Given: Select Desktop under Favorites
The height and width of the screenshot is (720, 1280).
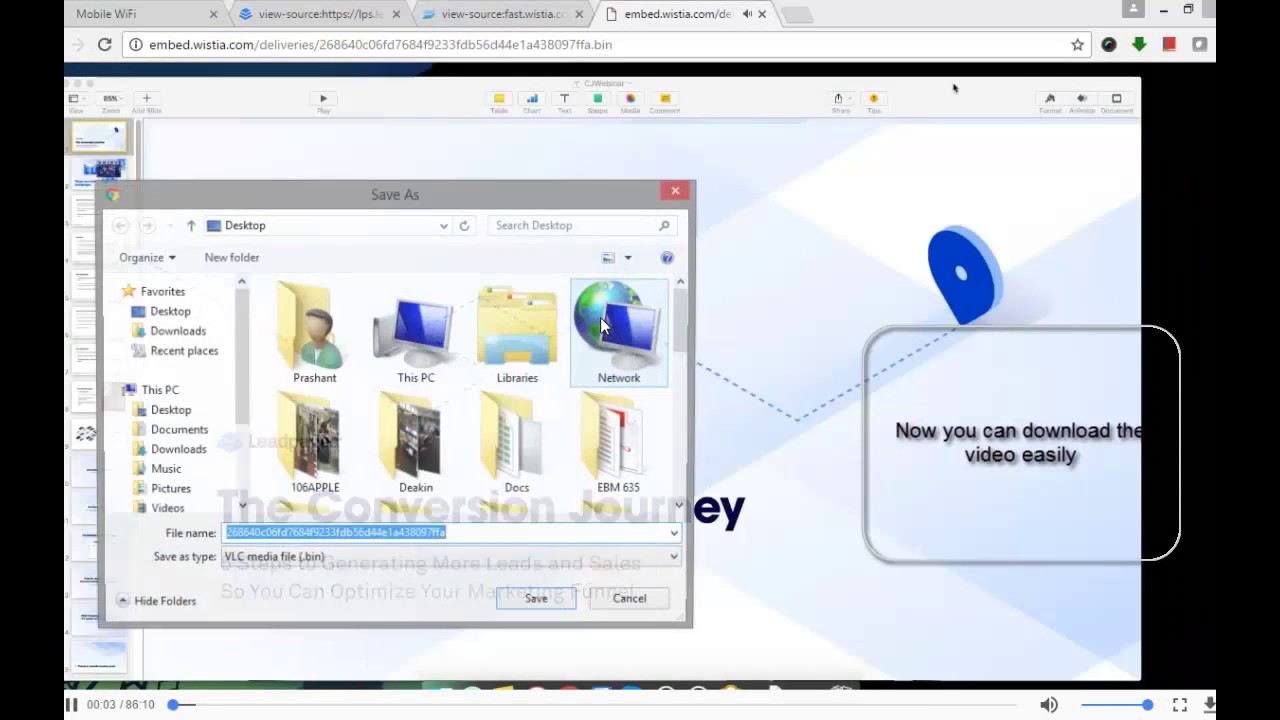Looking at the screenshot, I should 161,311.
